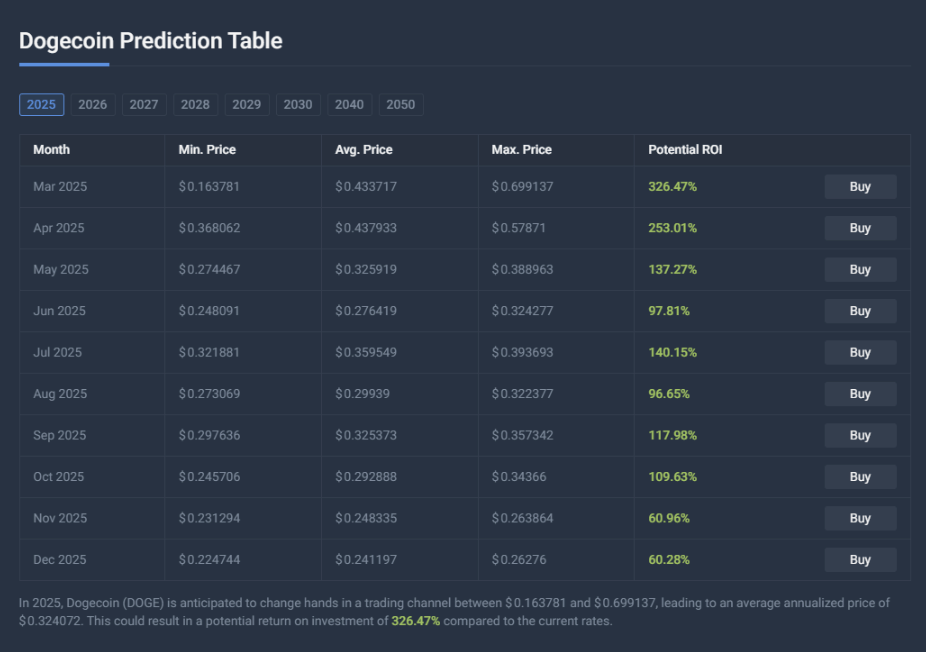Screen dimensions: 926x652
Task: Click Buy in the Mar 2025 row
Action: [x=860, y=187]
